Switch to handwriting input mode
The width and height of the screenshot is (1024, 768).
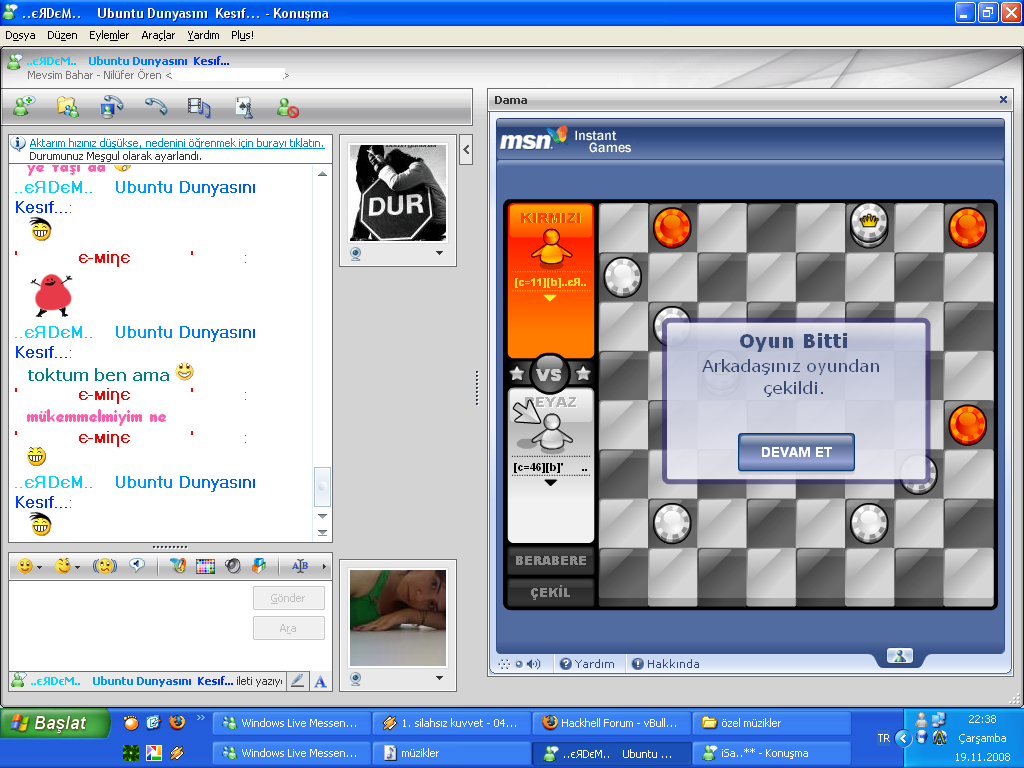[297, 681]
